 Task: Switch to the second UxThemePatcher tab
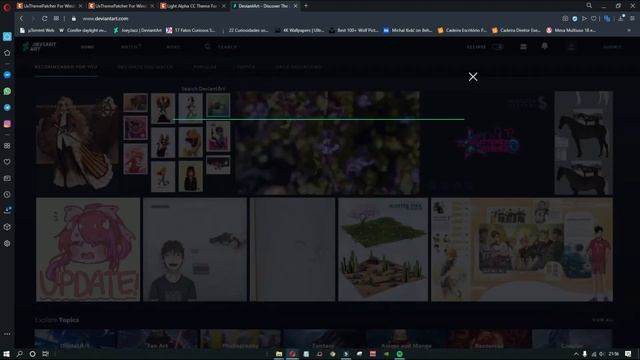tap(118, 6)
